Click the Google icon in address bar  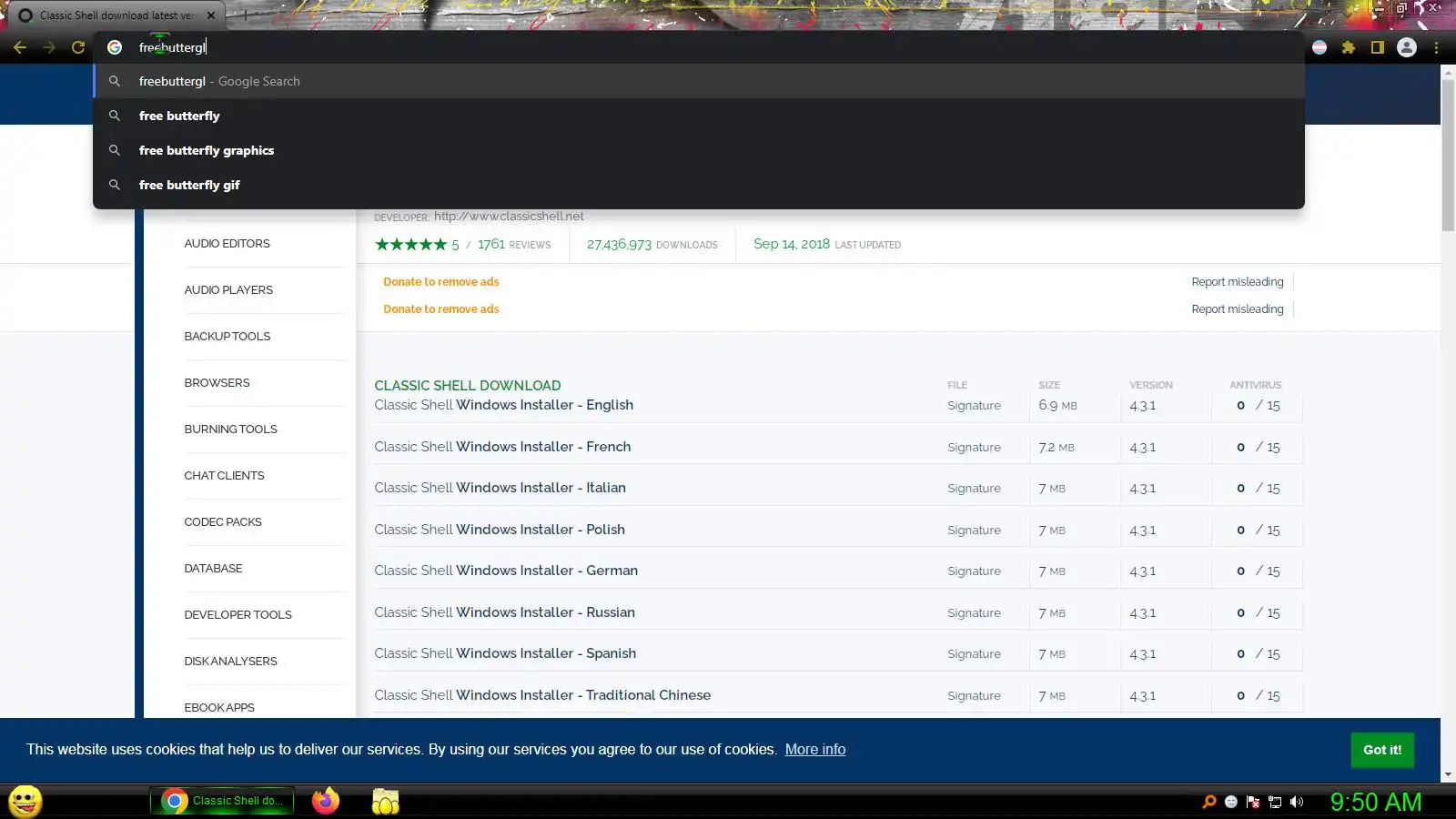pos(115,47)
